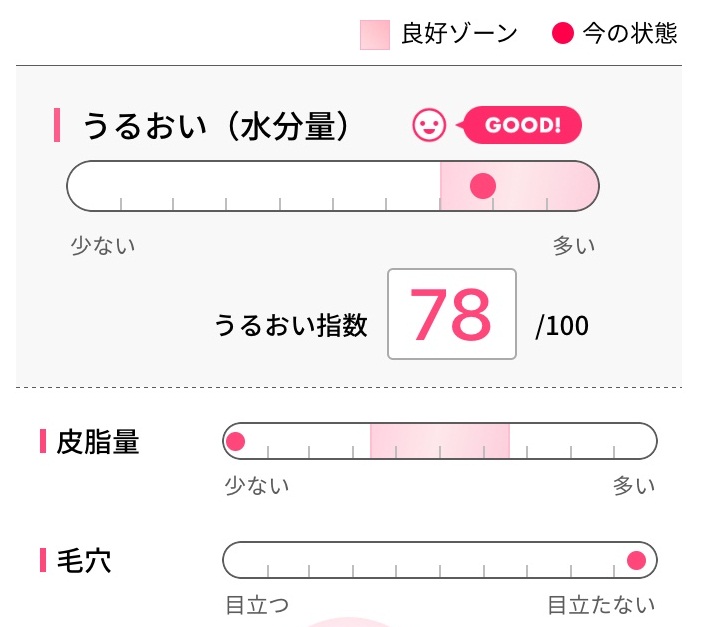
Task: Click the red 今の状態 legend dot
Action: 562,34
